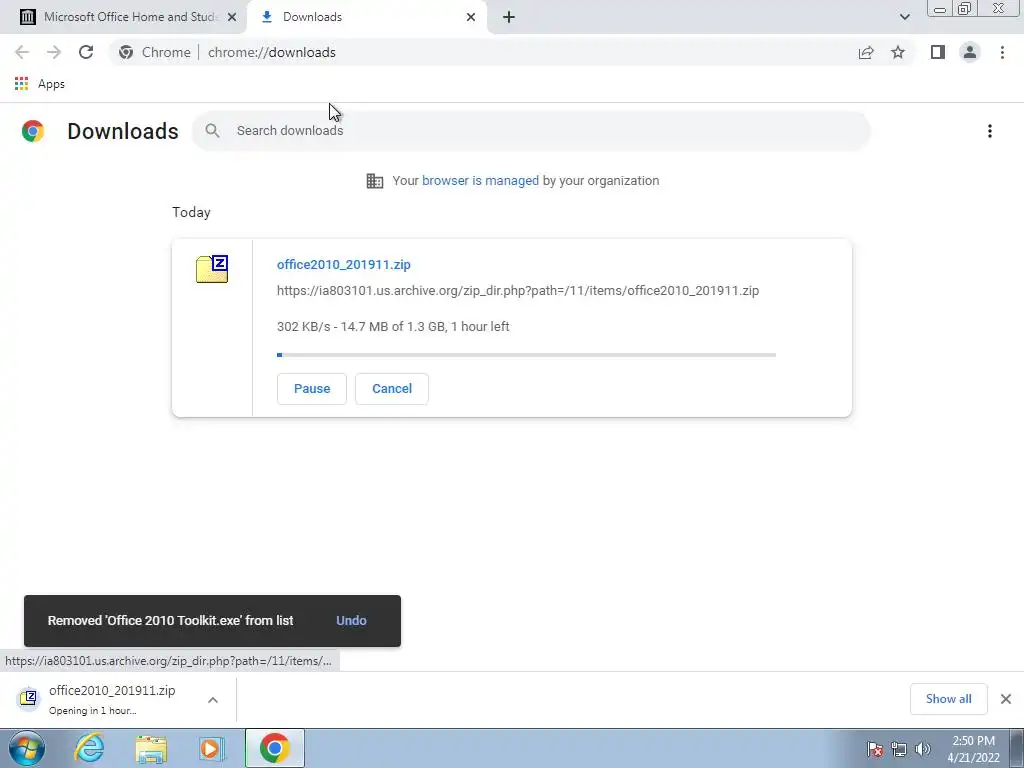Click the '302 KB/s - 14.7 MB of 1.3 GB' status text
1024x768 pixels.
pyautogui.click(x=393, y=327)
